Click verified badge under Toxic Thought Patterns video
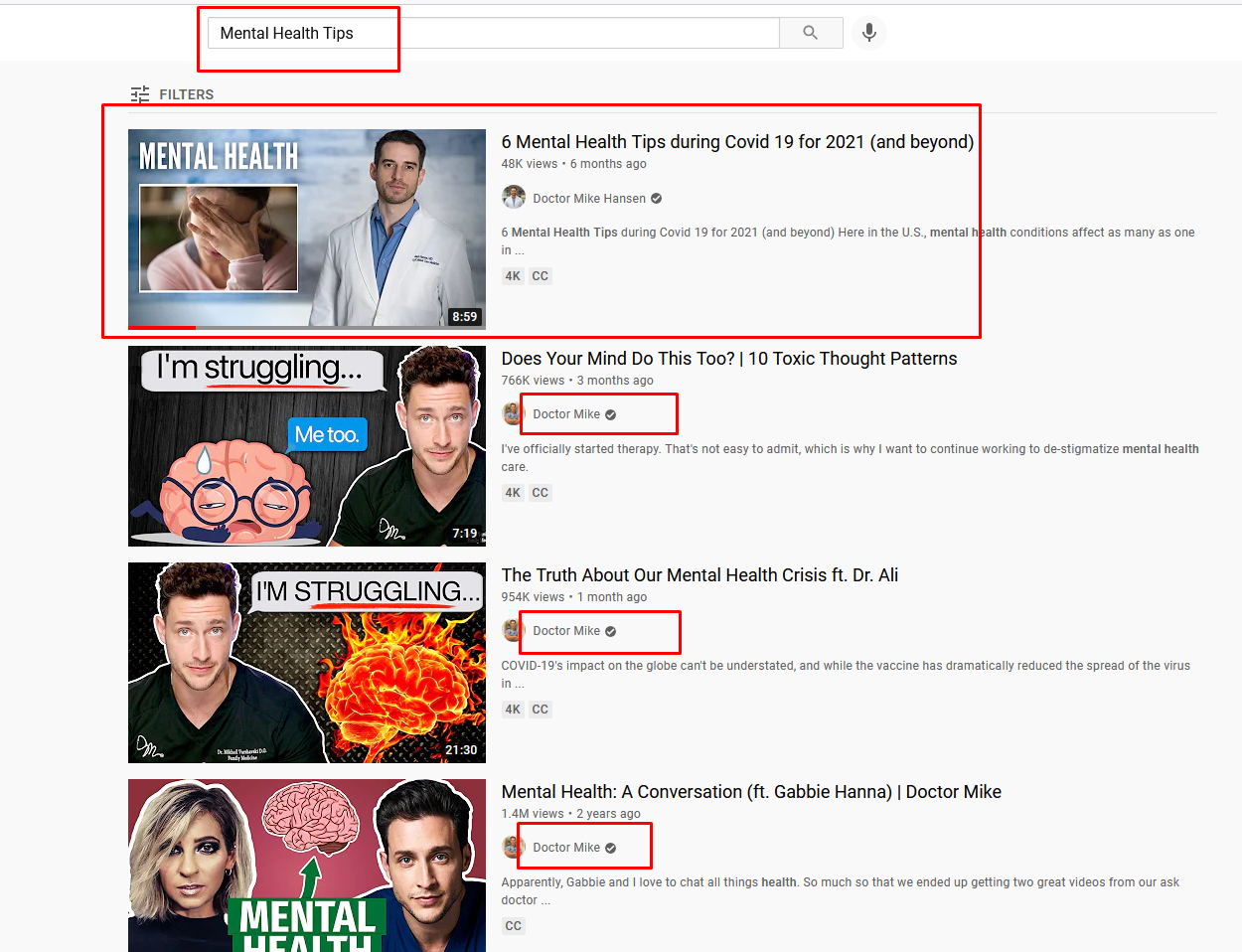The image size is (1242, 952). (x=611, y=415)
